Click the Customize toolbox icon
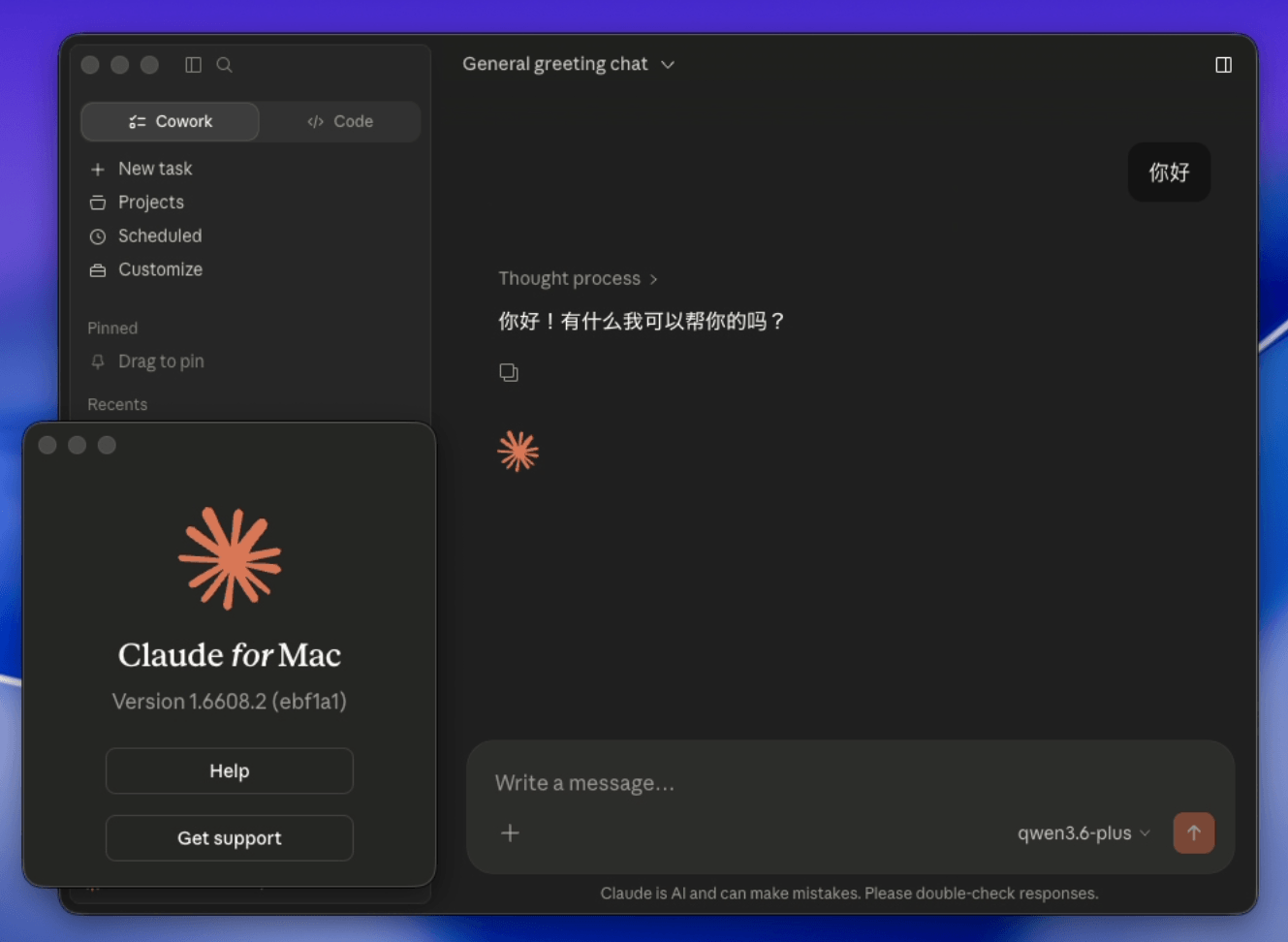This screenshot has width=1288, height=942. pos(98,270)
